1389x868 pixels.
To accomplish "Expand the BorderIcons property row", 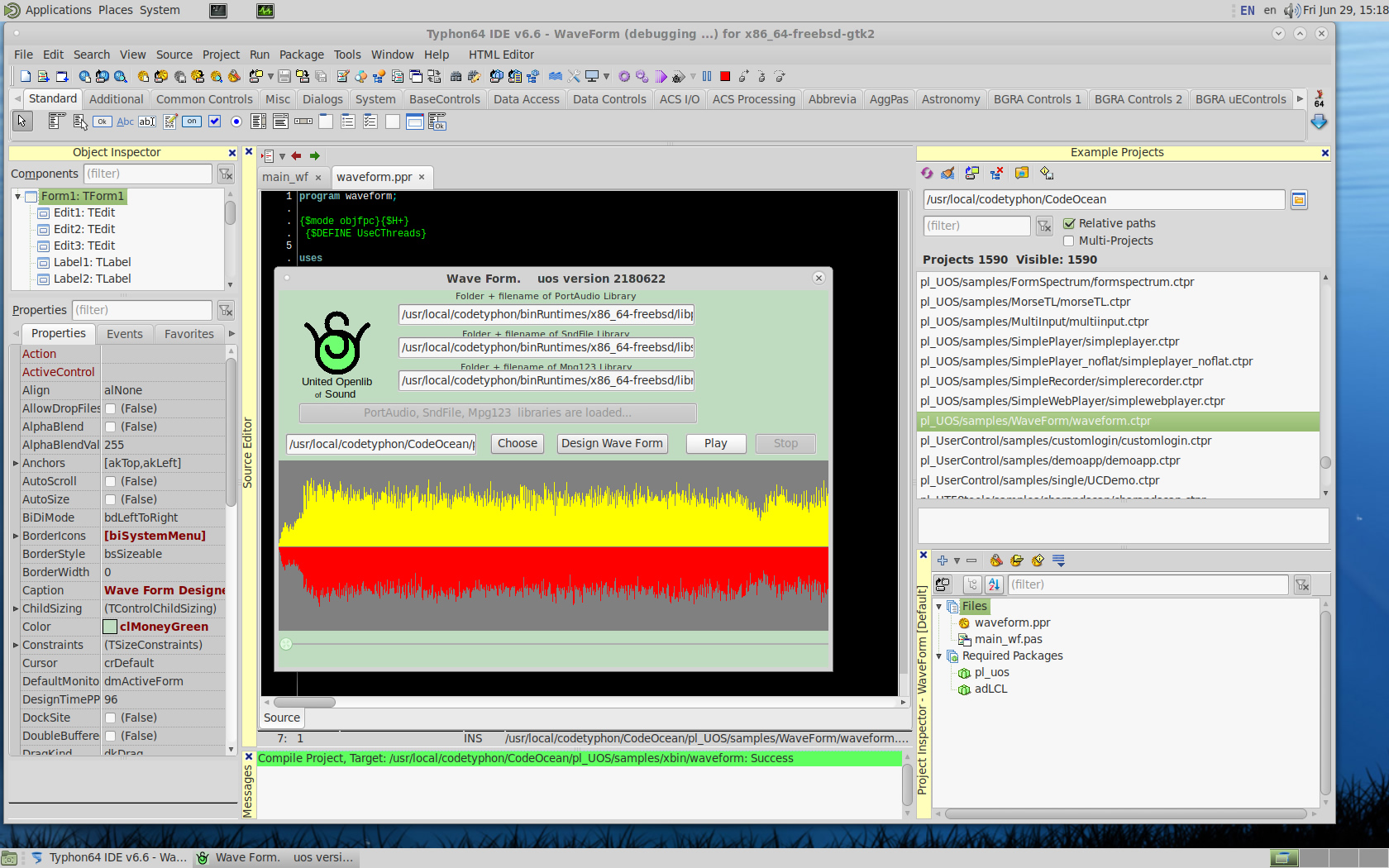I will point(16,536).
